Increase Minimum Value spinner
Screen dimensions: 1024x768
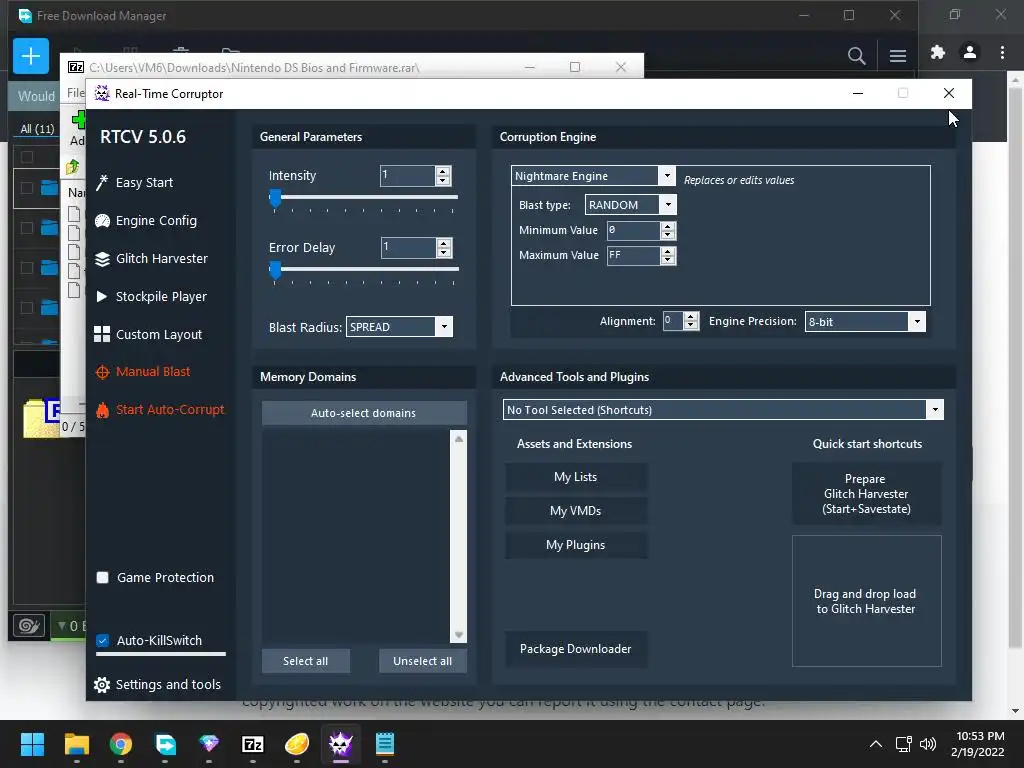[x=667, y=226]
